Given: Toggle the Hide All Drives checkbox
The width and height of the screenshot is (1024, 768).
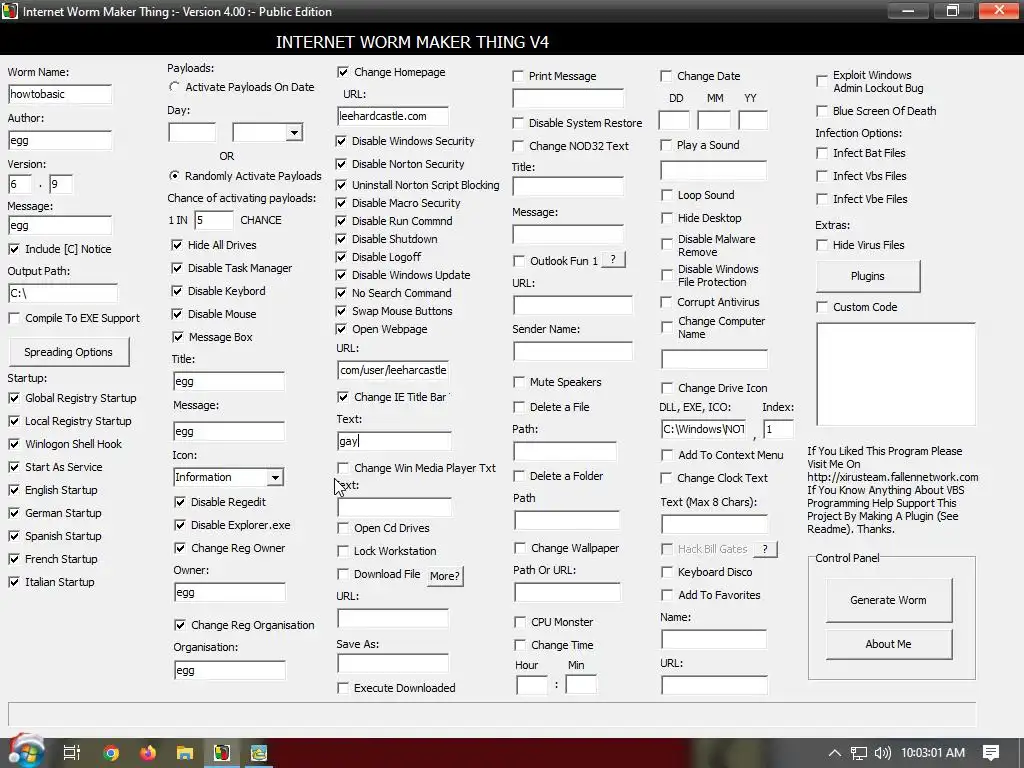Looking at the screenshot, I should [176, 245].
